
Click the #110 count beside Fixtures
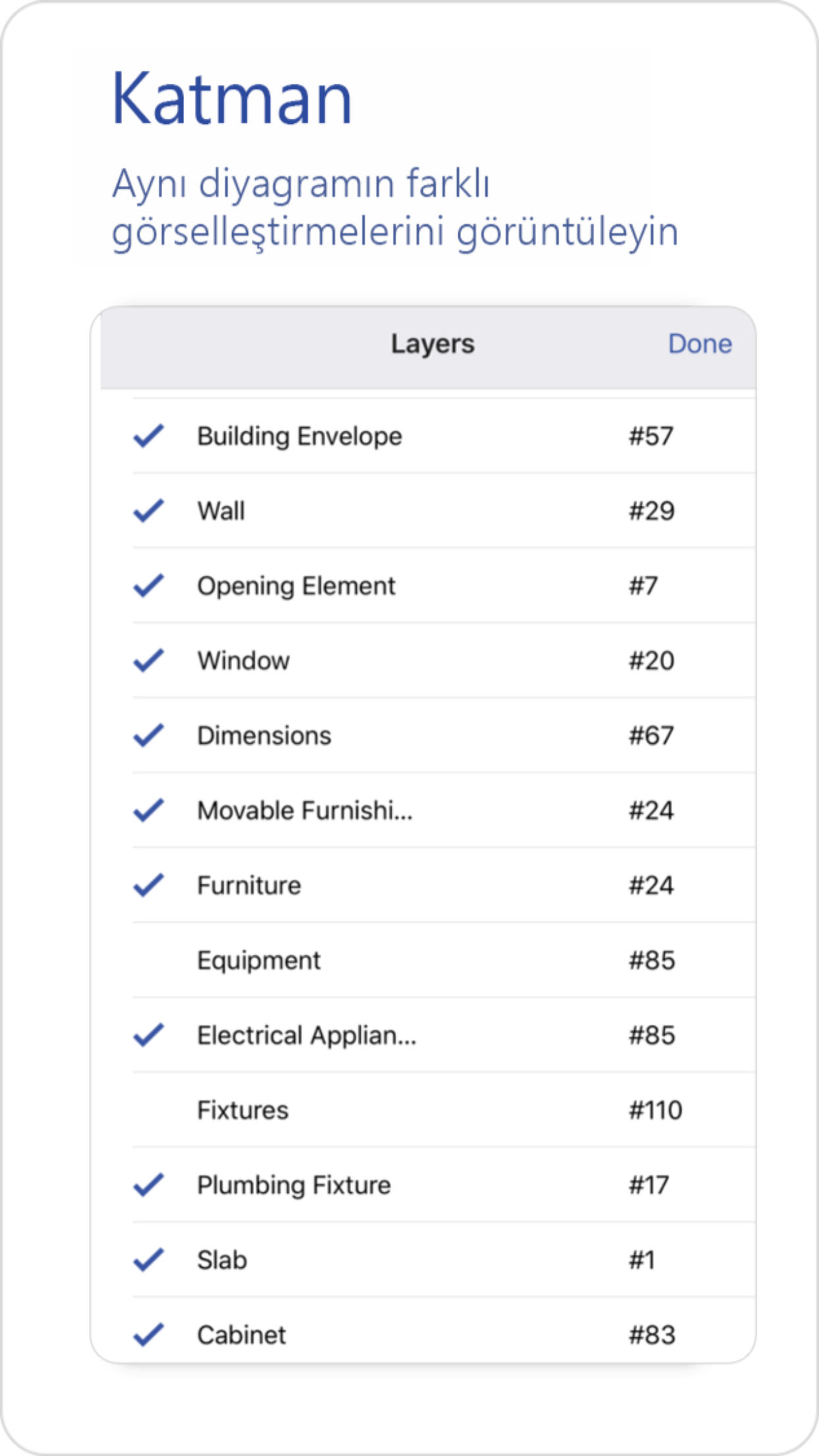point(655,1110)
